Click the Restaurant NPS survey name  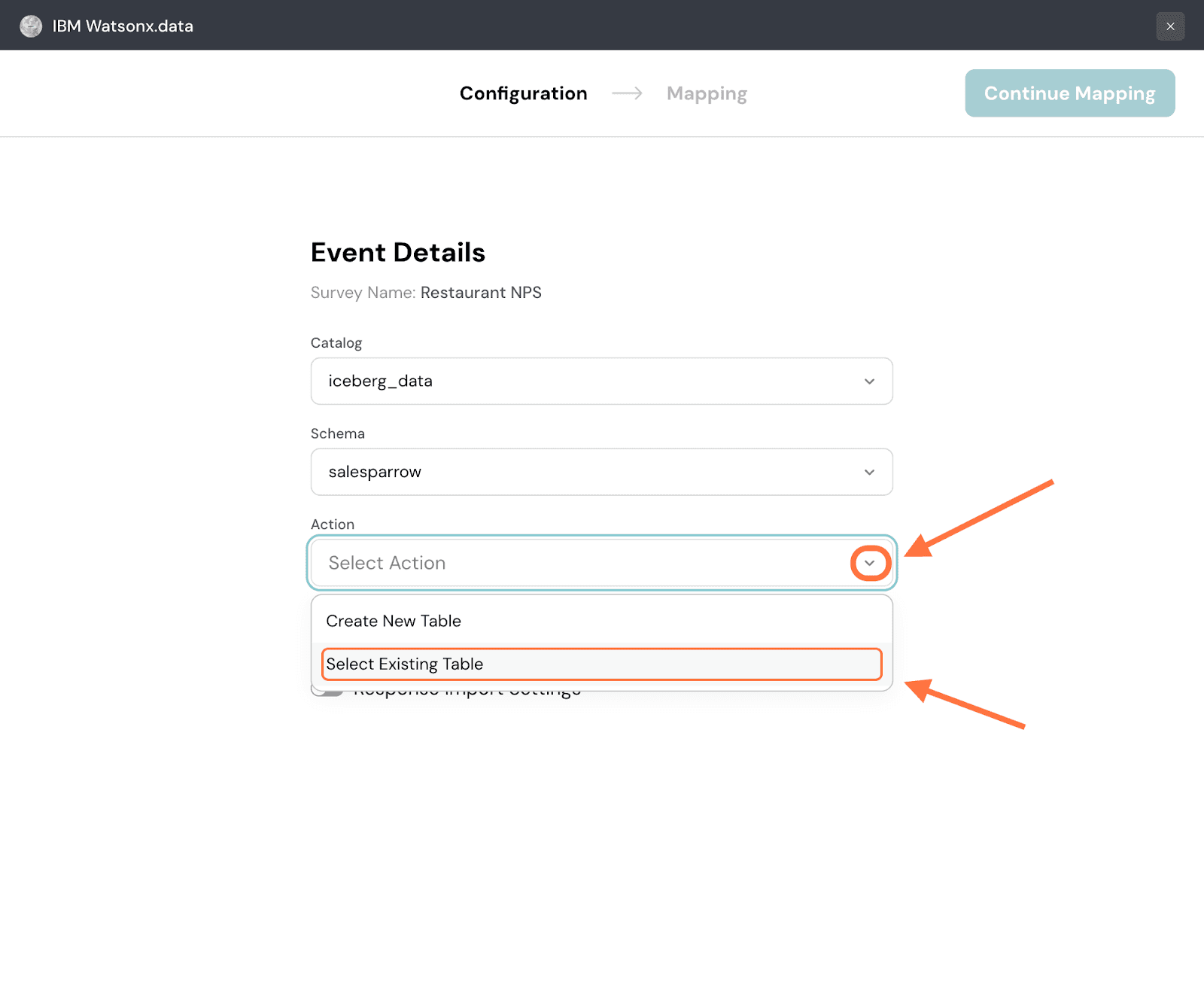[481, 293]
